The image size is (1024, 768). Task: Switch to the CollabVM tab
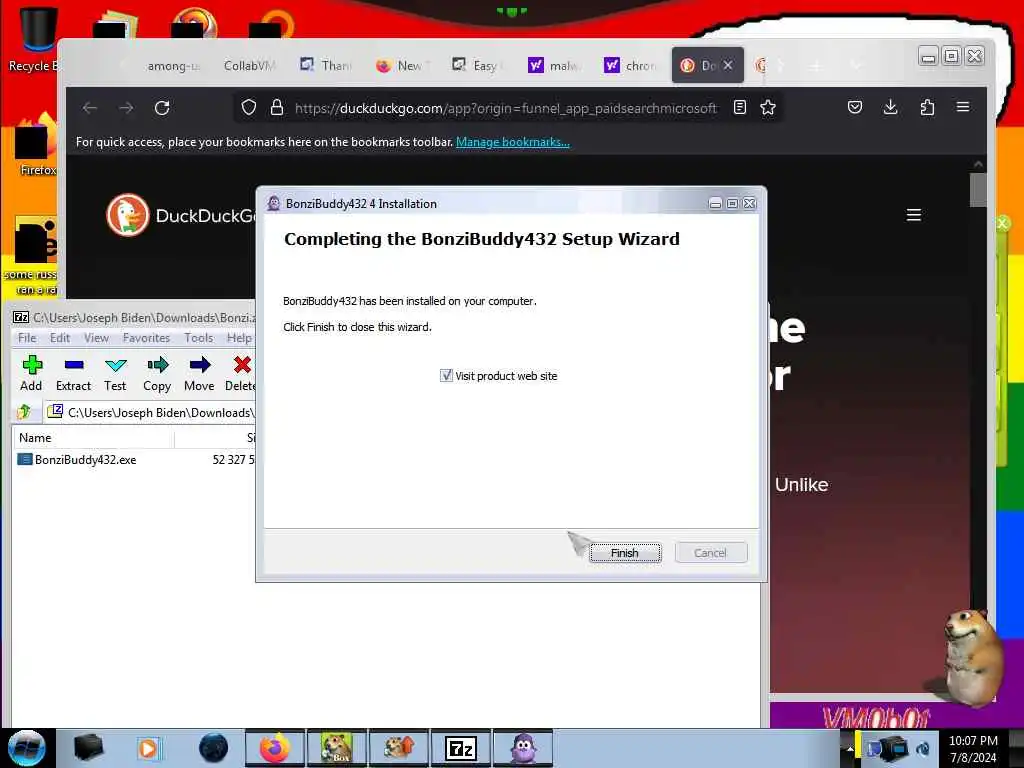pos(249,66)
